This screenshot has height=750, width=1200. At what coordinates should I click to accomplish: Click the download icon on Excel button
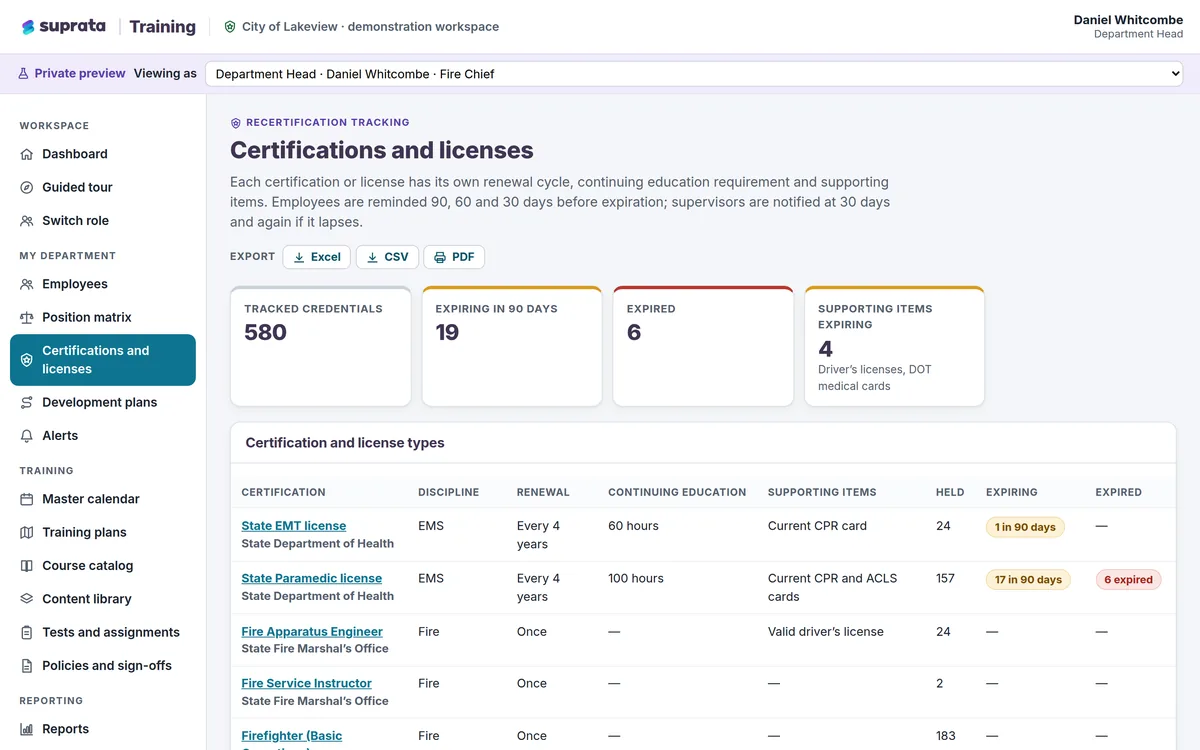[299, 257]
